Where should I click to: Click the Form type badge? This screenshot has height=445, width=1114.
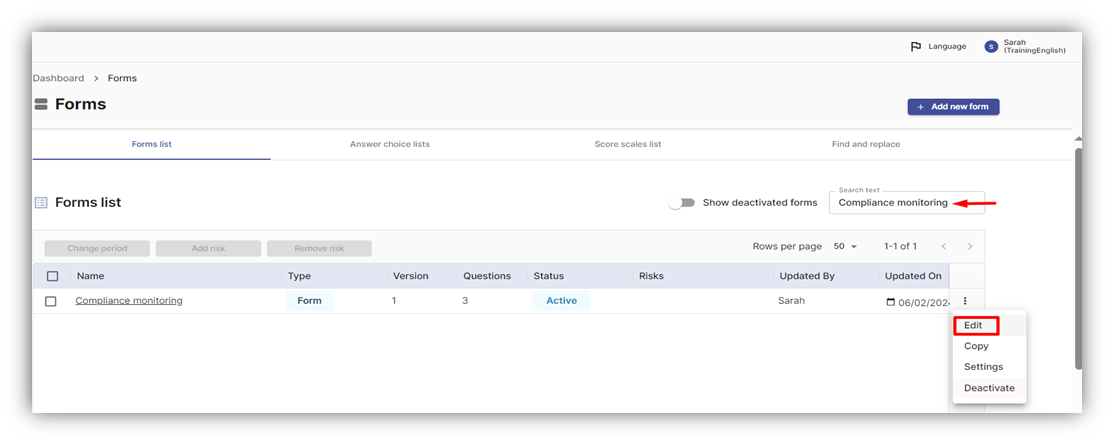click(x=309, y=301)
